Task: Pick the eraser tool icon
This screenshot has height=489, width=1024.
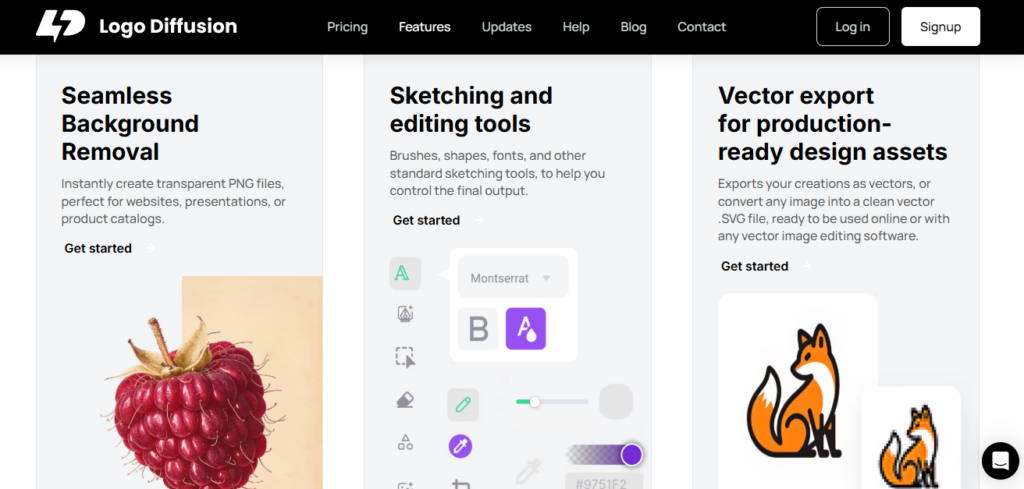Action: (405, 400)
